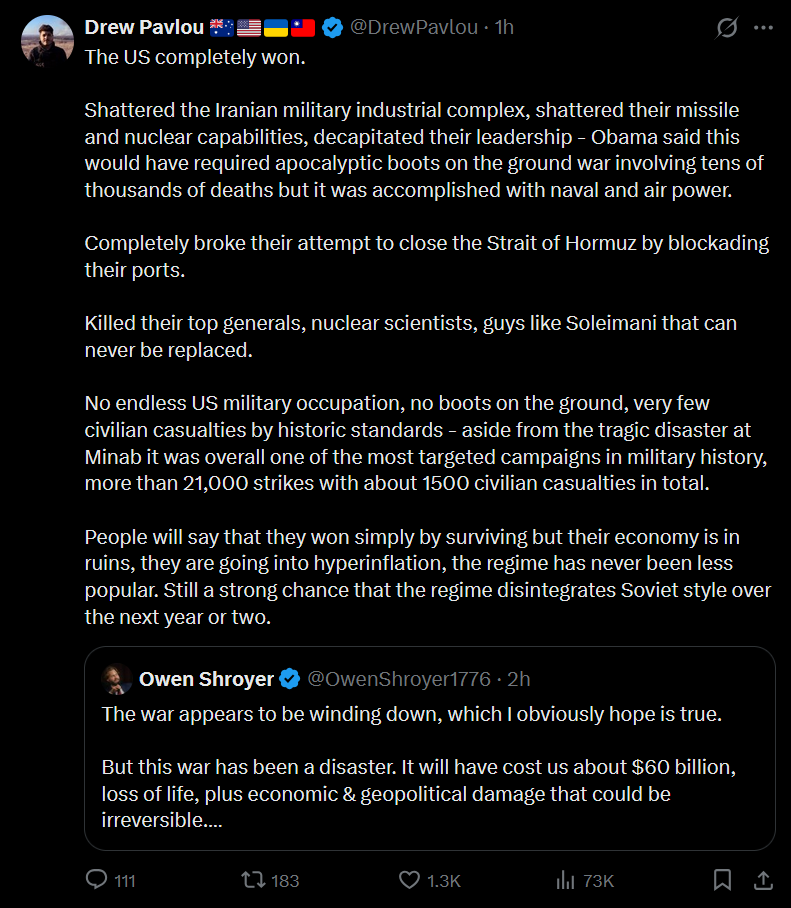Viewport: 791px width, 908px height.
Task: Share post via upload arrow icon
Action: coord(762,880)
